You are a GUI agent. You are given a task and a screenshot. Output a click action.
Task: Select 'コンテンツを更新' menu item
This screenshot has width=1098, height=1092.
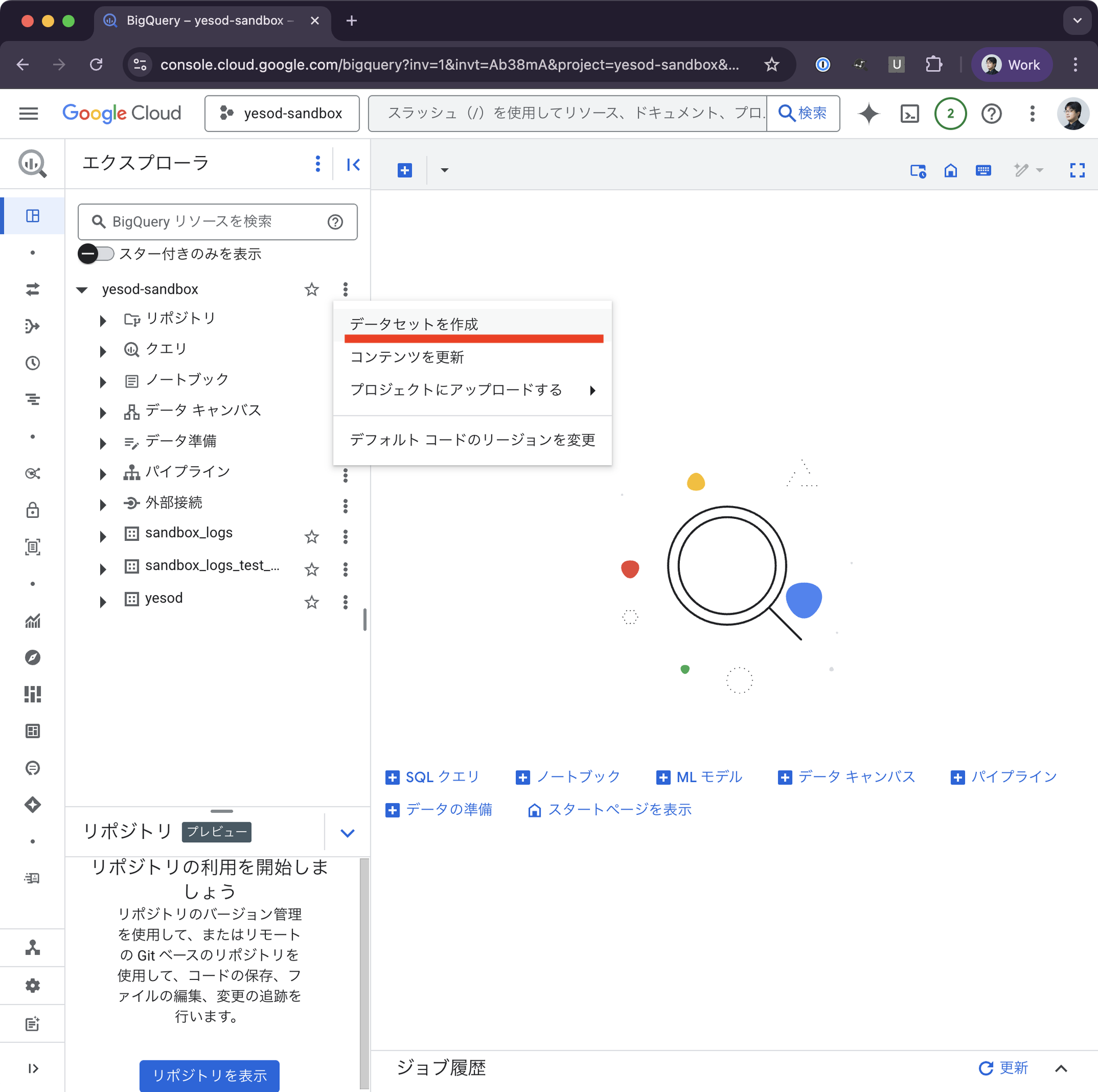[x=472, y=357]
